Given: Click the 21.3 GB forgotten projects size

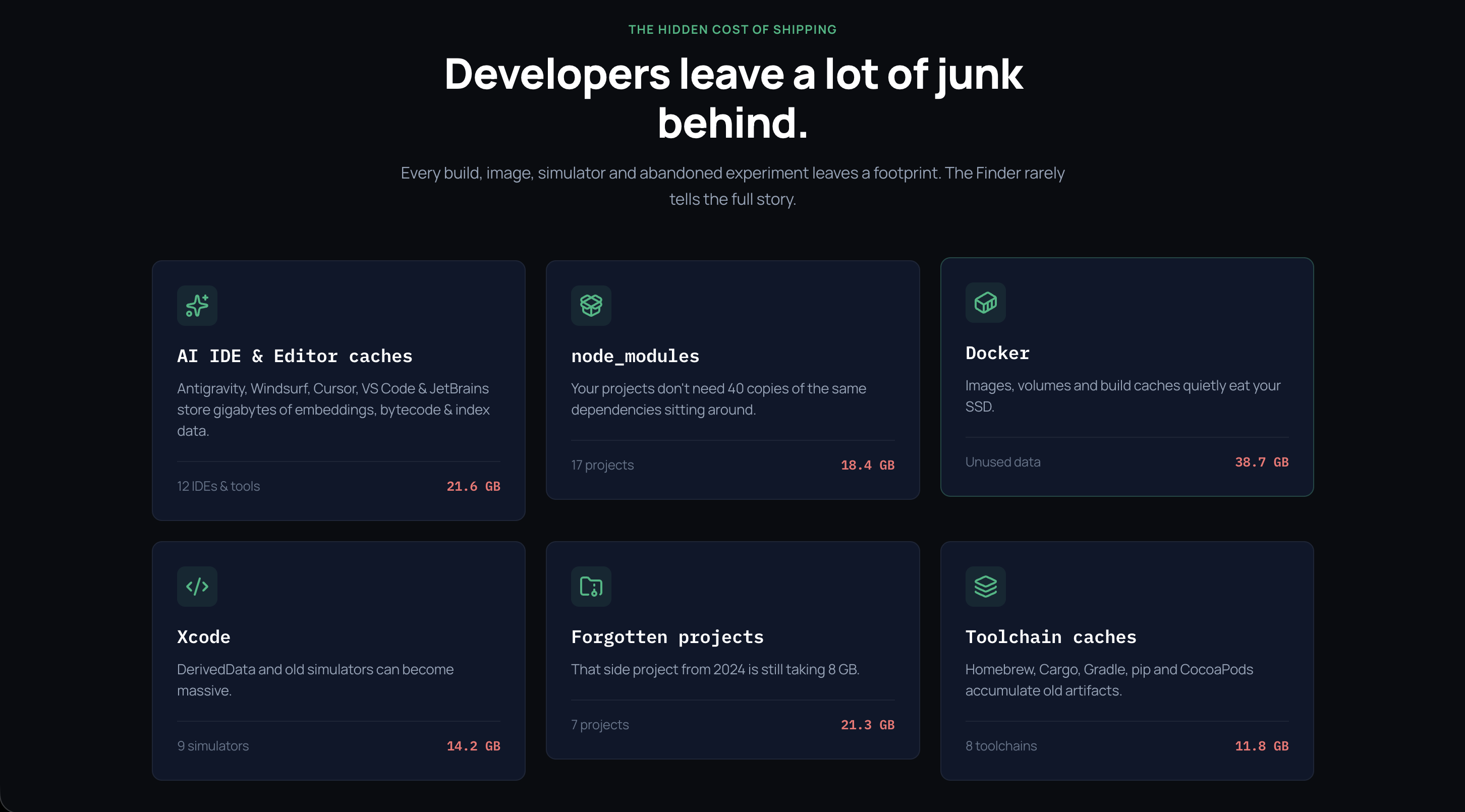Looking at the screenshot, I should point(867,725).
